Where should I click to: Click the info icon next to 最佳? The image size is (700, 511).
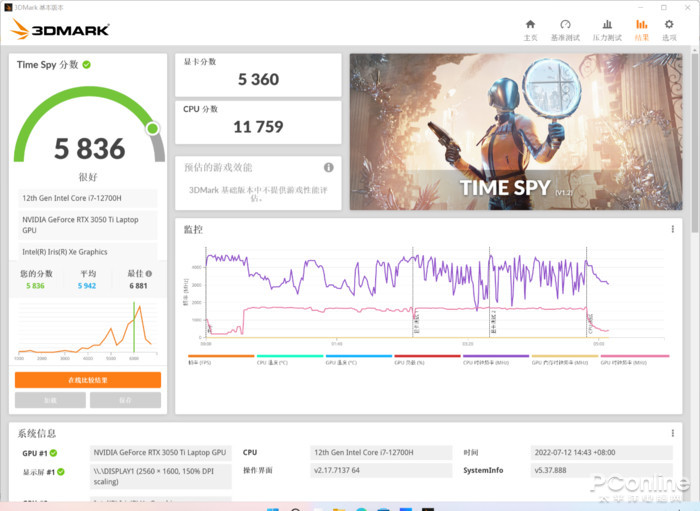[149, 274]
